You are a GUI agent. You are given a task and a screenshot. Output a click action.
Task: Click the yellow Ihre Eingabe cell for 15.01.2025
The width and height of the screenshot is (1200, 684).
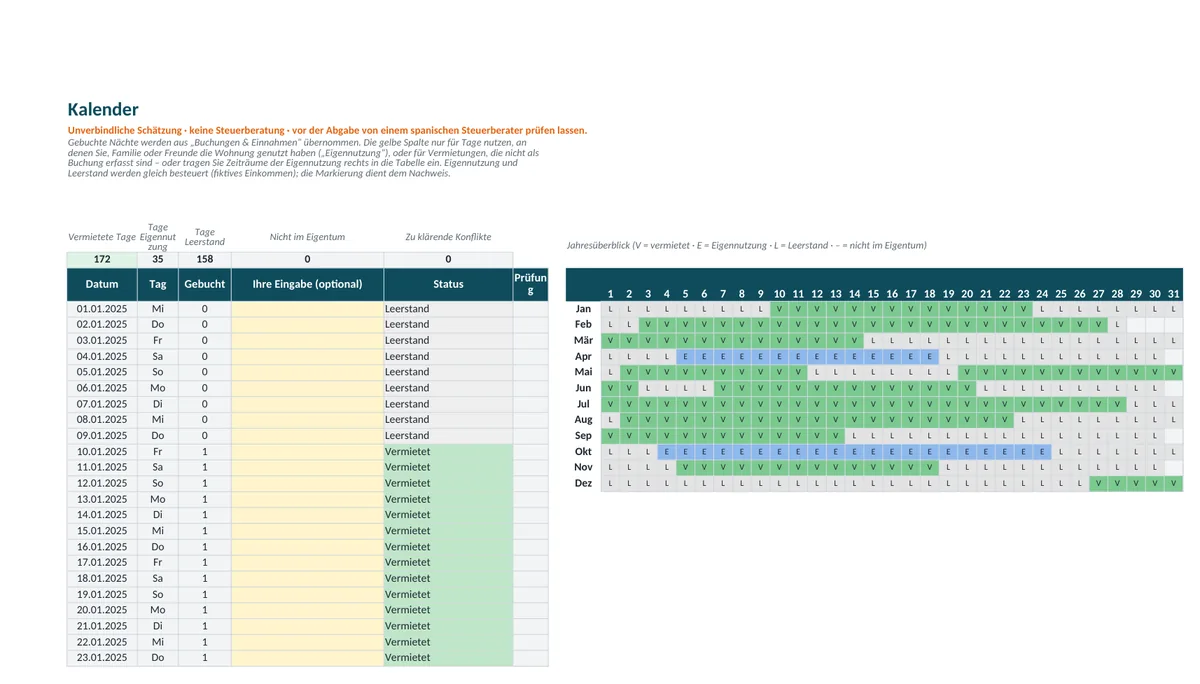point(307,530)
